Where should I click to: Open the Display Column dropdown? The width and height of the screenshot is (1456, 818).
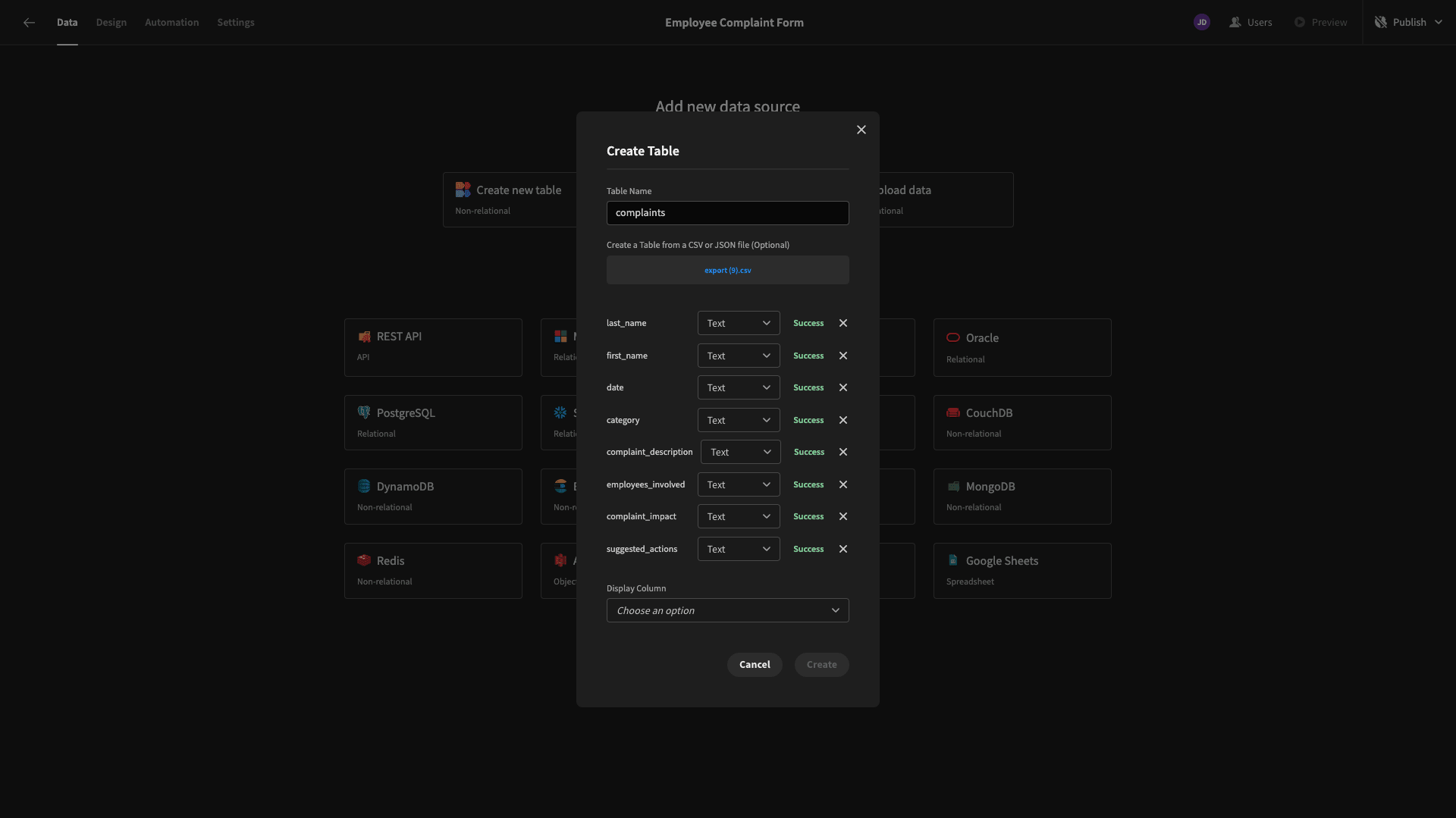click(728, 610)
